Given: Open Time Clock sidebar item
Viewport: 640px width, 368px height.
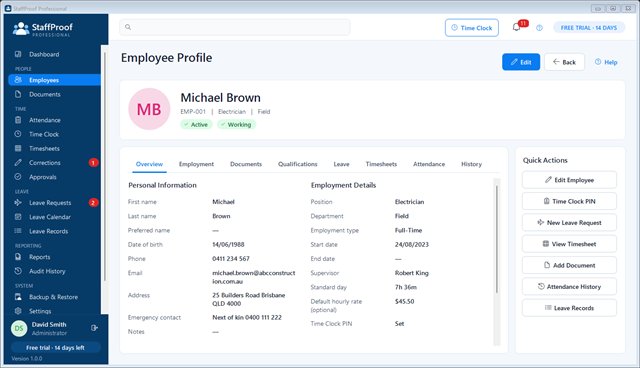Looking at the screenshot, I should [54, 134].
